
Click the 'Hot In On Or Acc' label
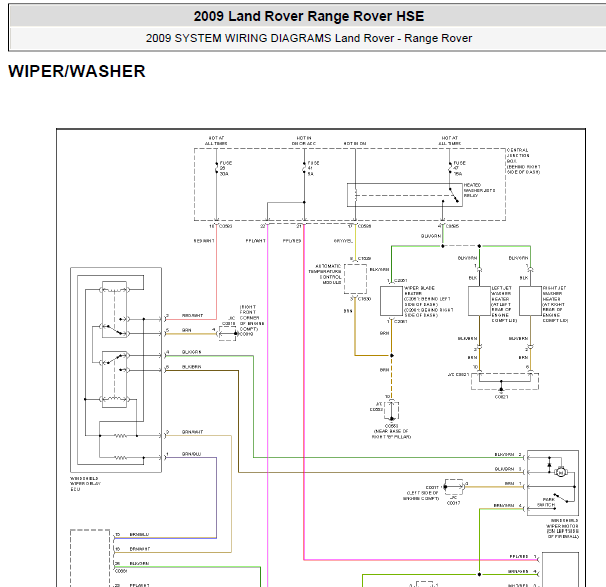click(x=304, y=141)
